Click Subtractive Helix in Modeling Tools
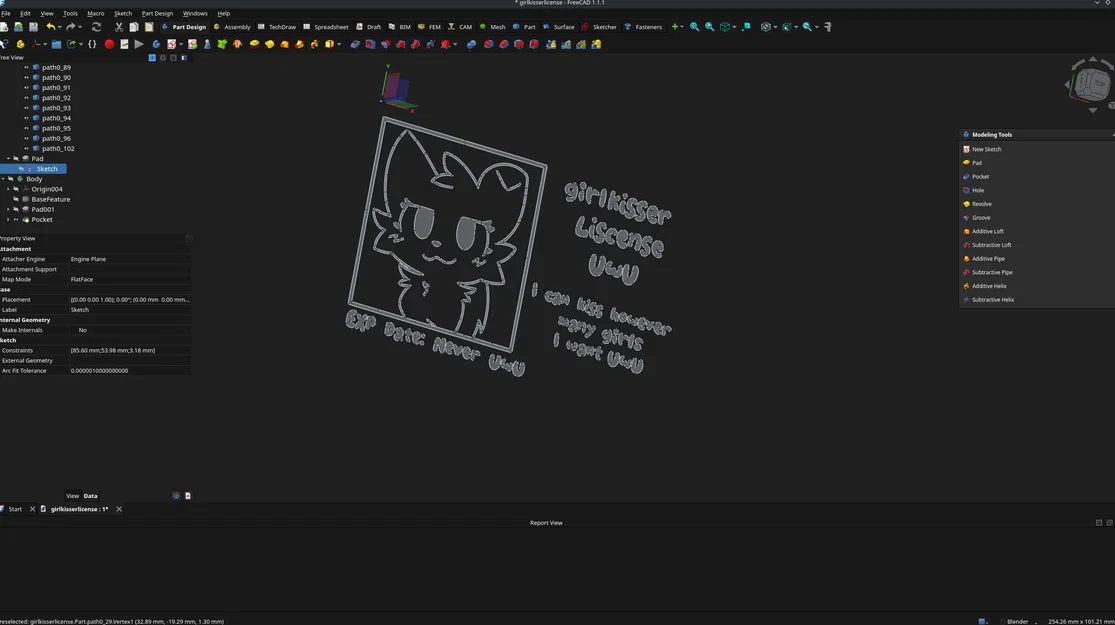 993,299
